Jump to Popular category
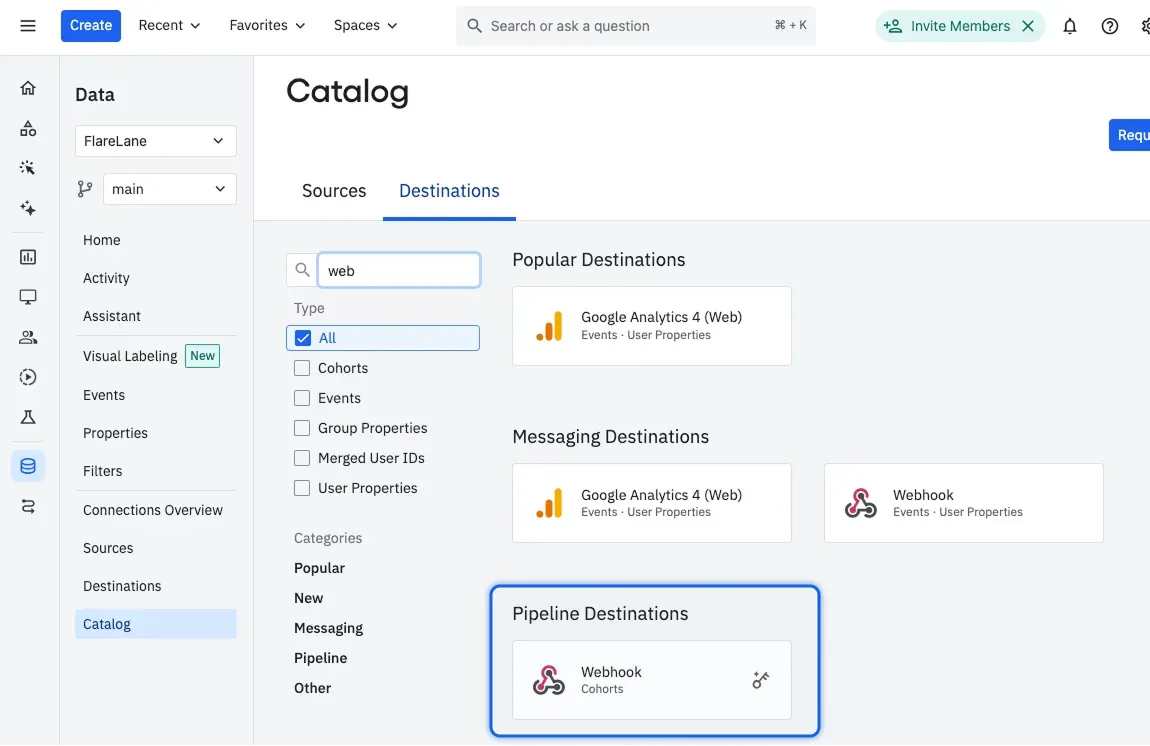The height and width of the screenshot is (746, 1150). [319, 568]
